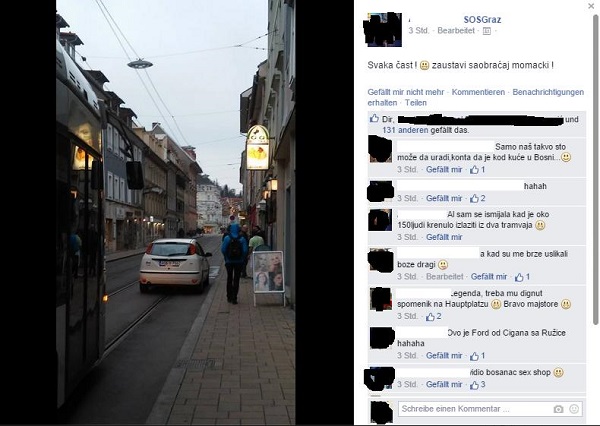Viewport: 600px width, 426px height.
Task: Open '131 anderen' likes list
Action: click(x=405, y=130)
